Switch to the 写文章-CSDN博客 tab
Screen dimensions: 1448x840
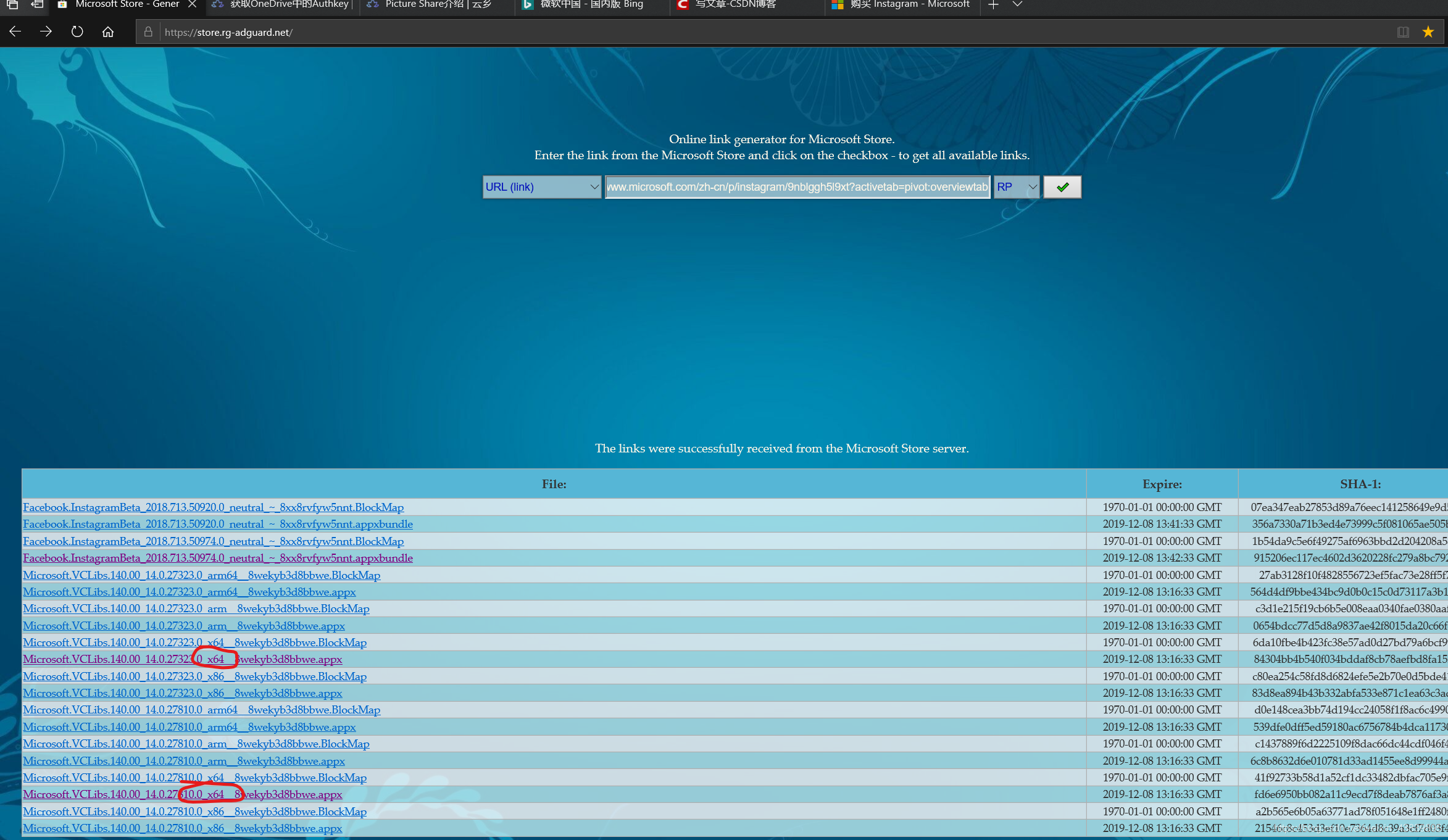pyautogui.click(x=734, y=5)
